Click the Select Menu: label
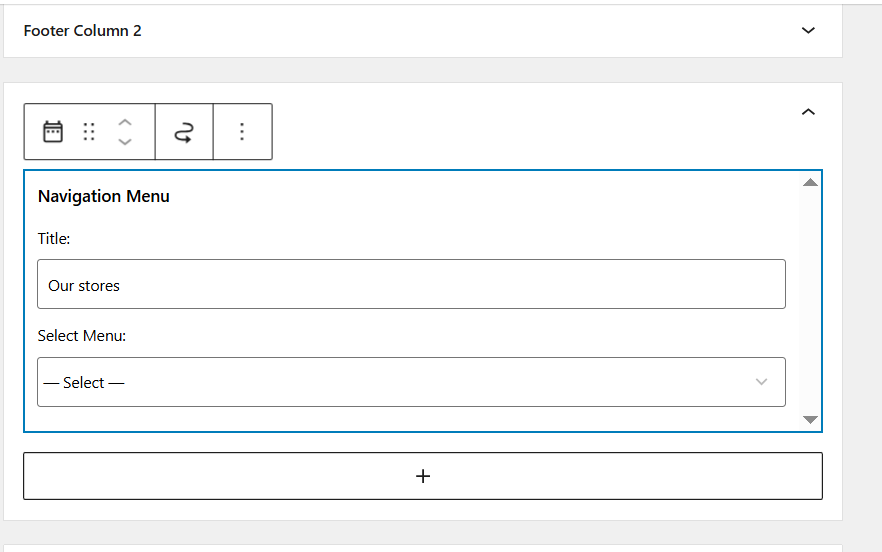Screen dimensions: 882x552 pos(82,336)
